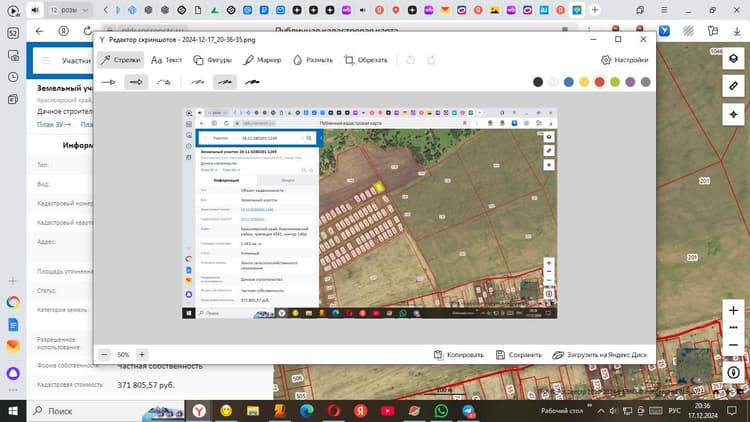750x422 pixels.
Task: Mute the tab with speaker icon
Action: tap(35, 10)
